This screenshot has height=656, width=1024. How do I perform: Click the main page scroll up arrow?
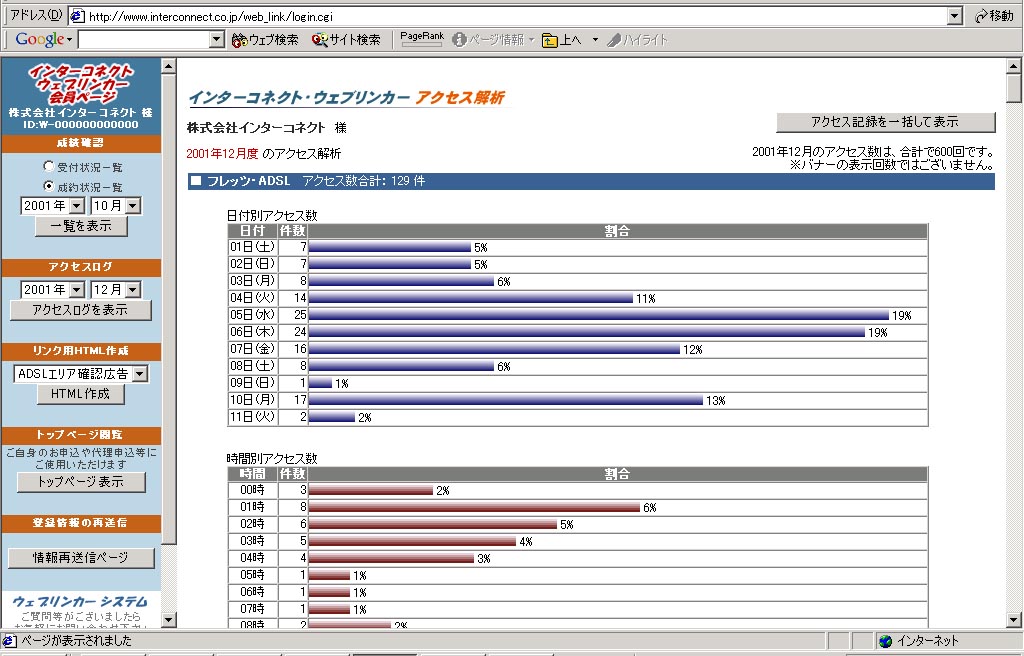1013,66
